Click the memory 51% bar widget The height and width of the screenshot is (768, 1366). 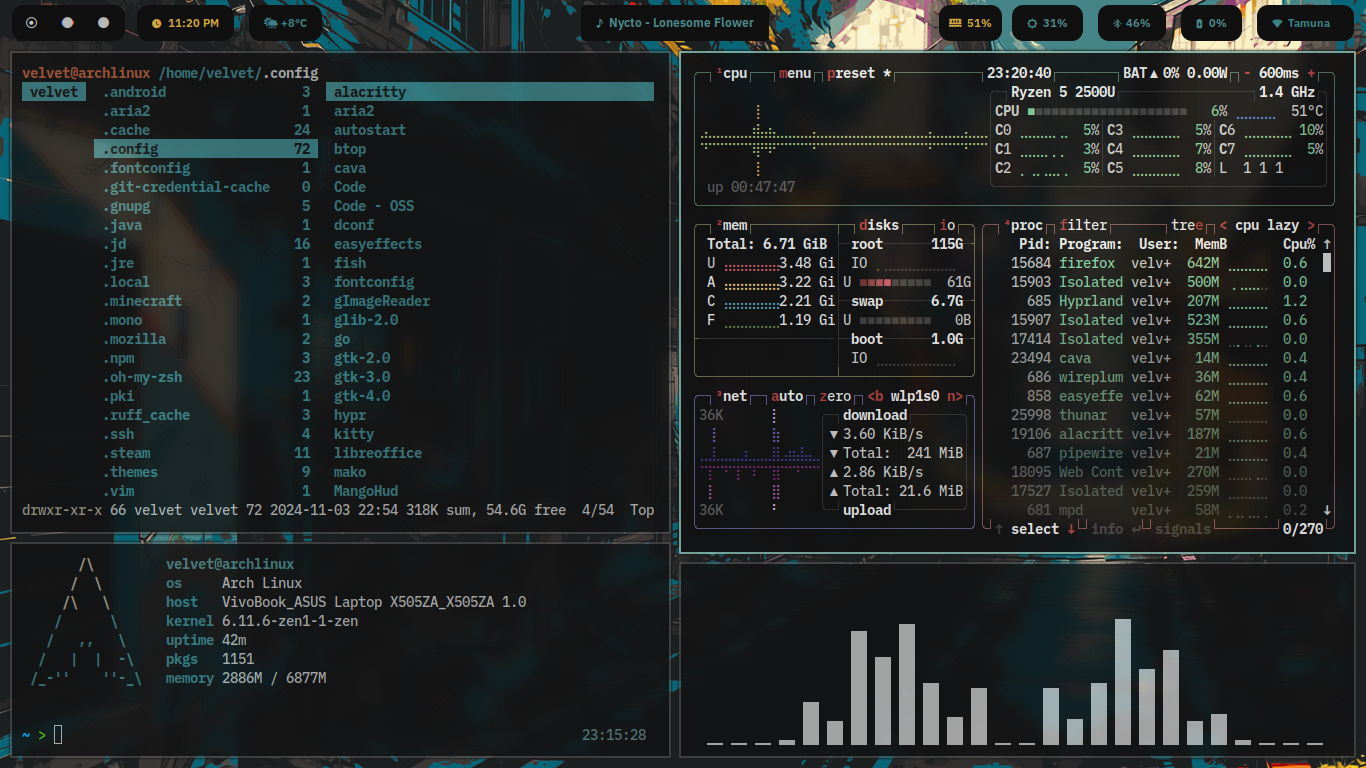pyautogui.click(x=970, y=23)
